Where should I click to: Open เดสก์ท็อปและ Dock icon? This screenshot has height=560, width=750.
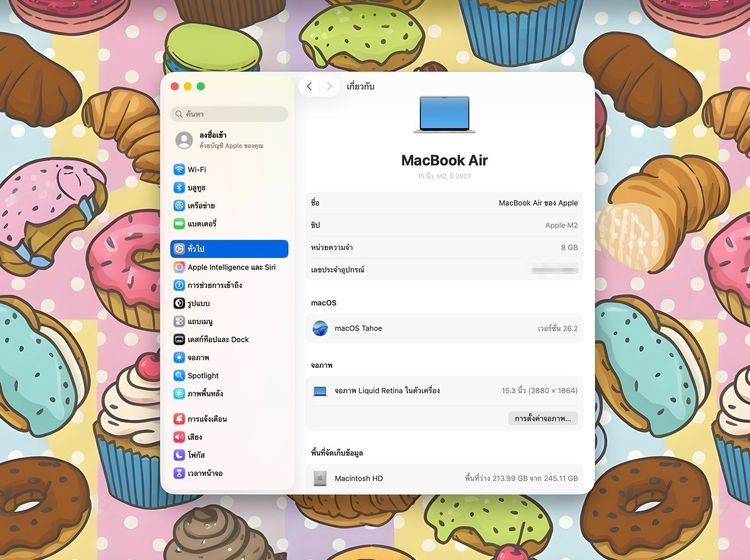[179, 340]
